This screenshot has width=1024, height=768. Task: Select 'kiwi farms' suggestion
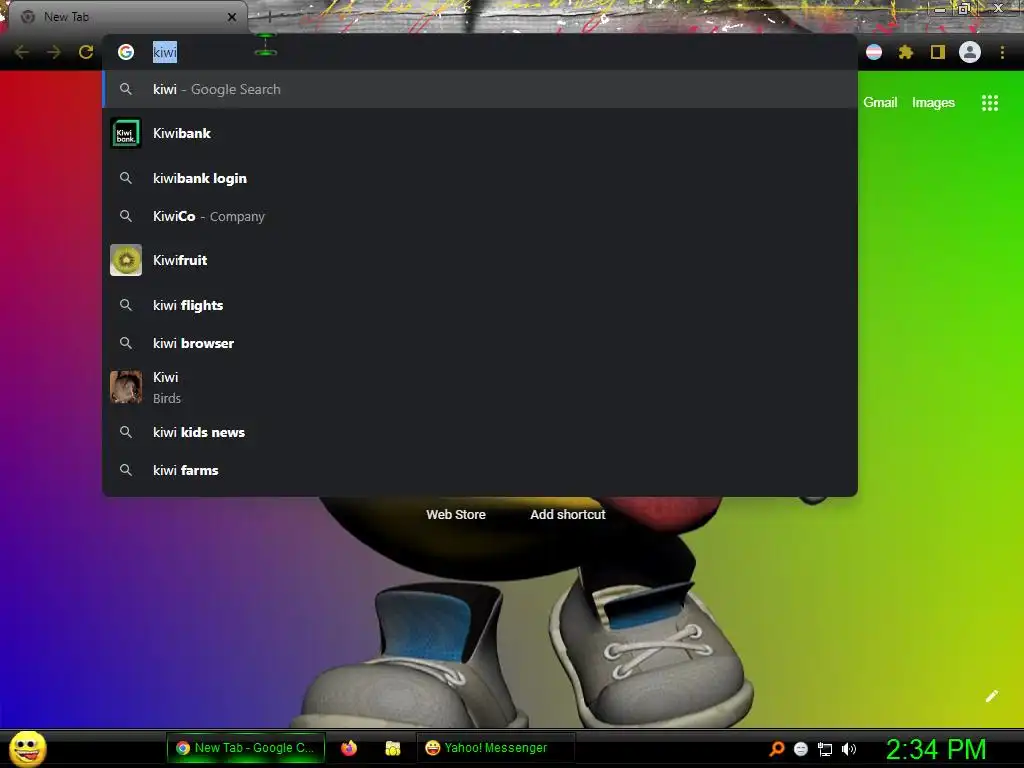click(479, 470)
